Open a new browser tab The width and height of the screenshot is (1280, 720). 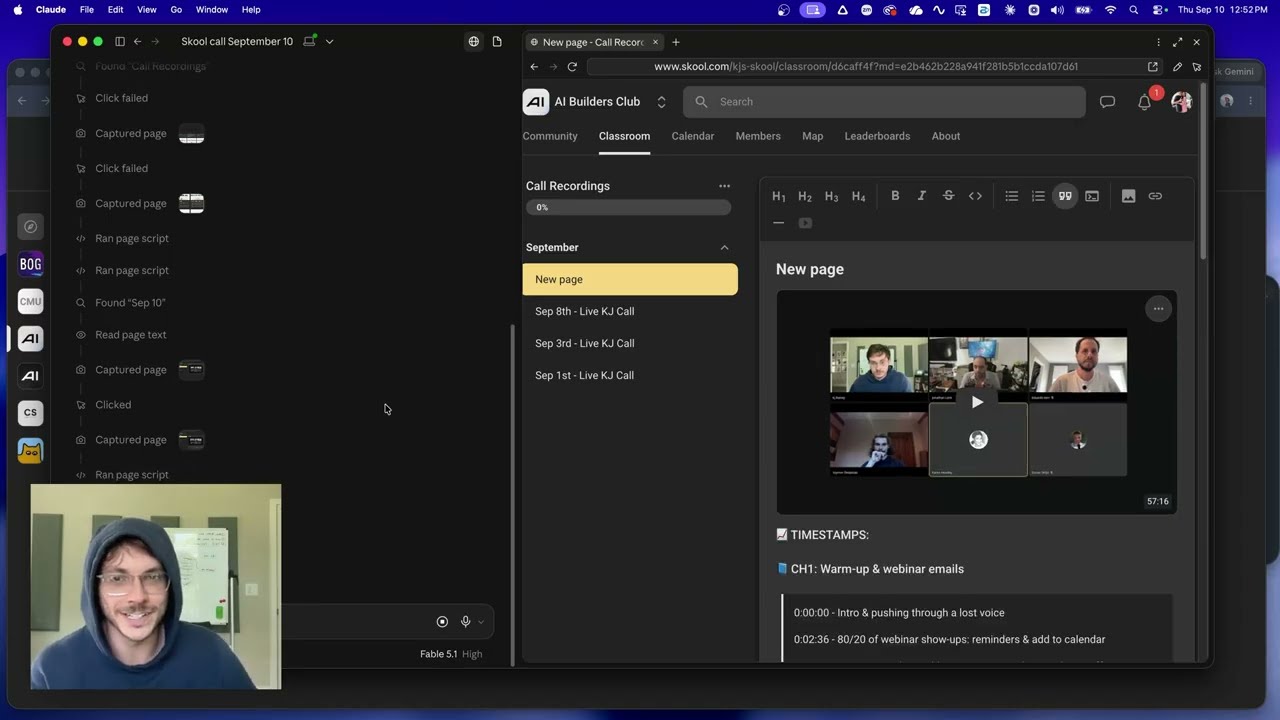676,42
